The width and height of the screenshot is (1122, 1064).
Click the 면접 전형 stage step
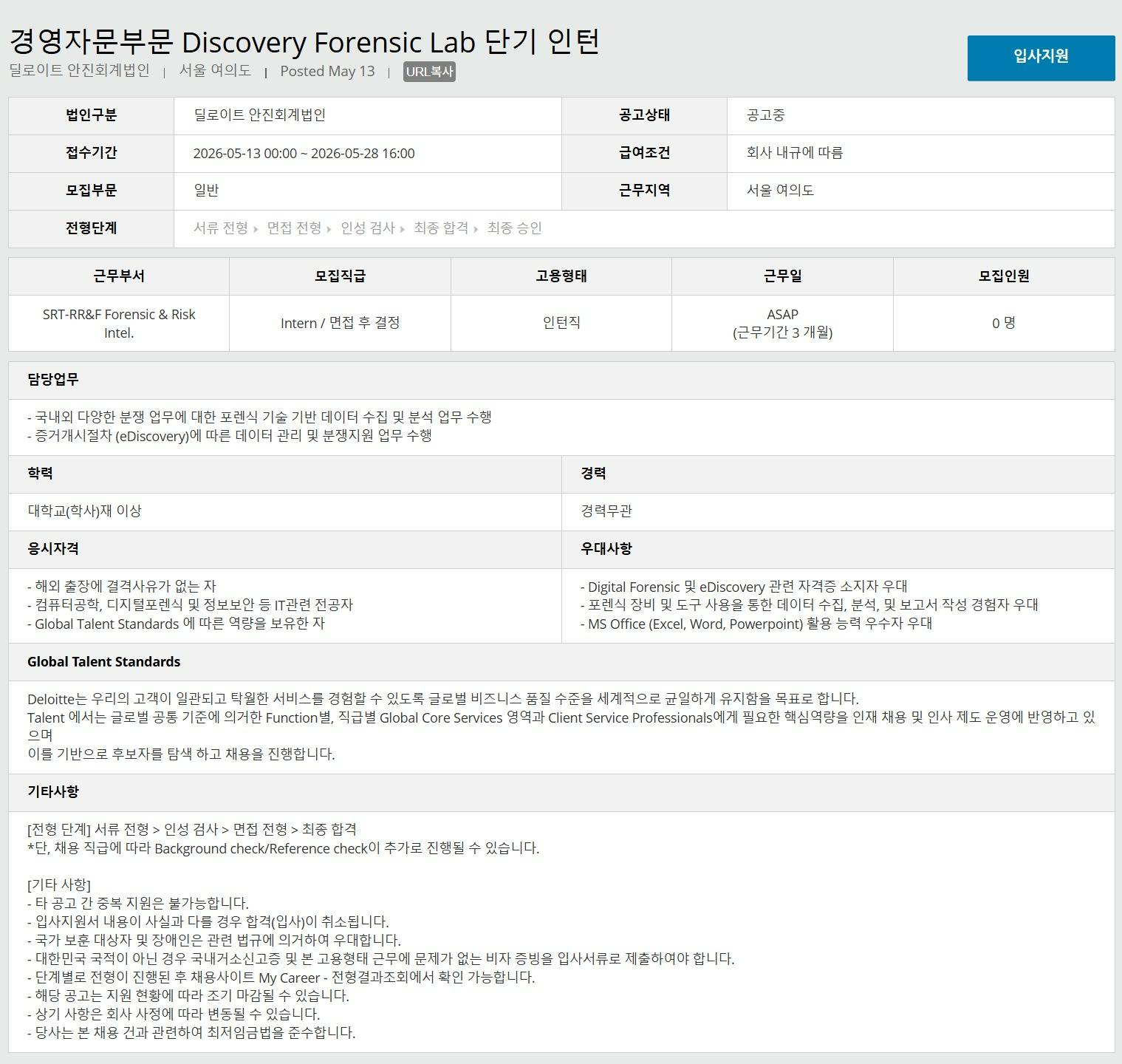tap(293, 228)
